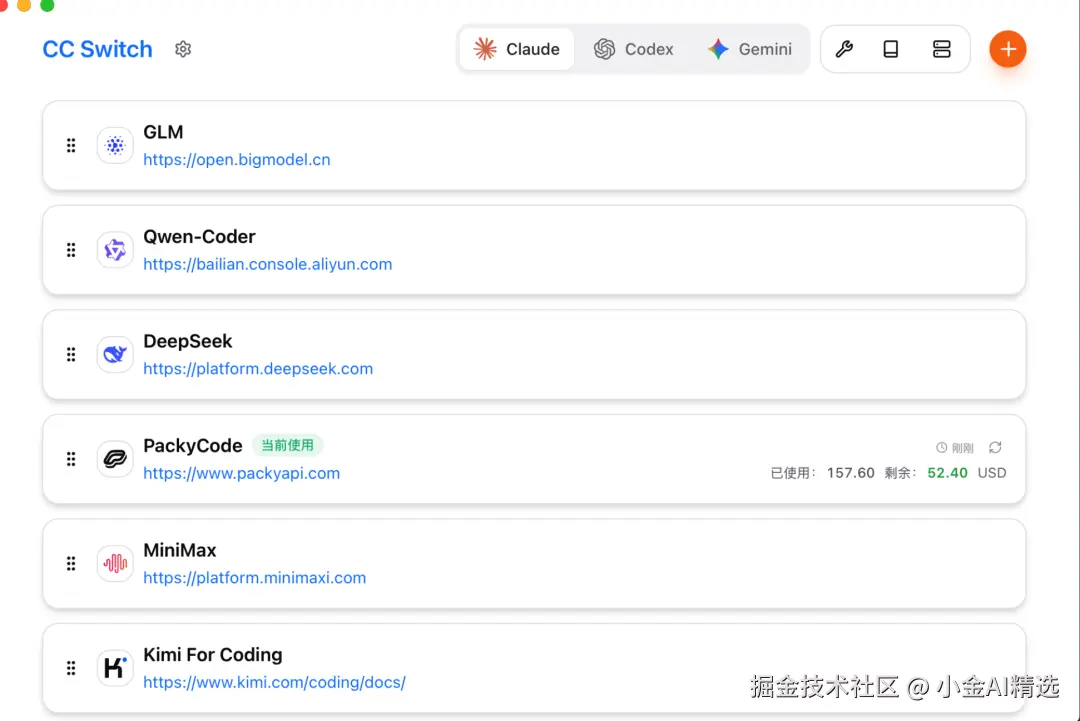Click the GLM provider name
Image resolution: width=1080 pixels, height=721 pixels.
(163, 132)
